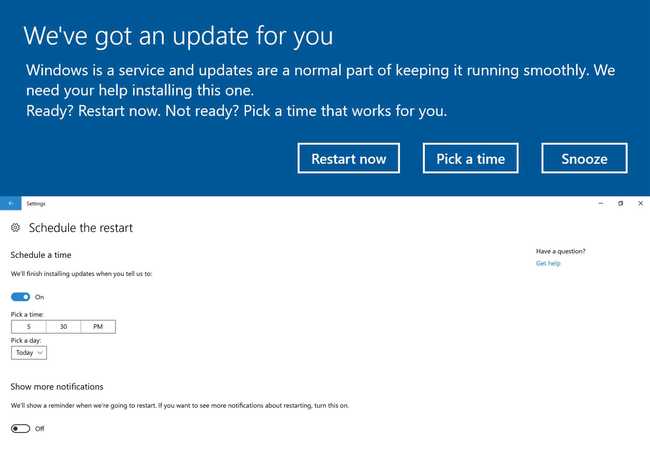Close the Settings window
650x449 pixels.
(x=640, y=203)
